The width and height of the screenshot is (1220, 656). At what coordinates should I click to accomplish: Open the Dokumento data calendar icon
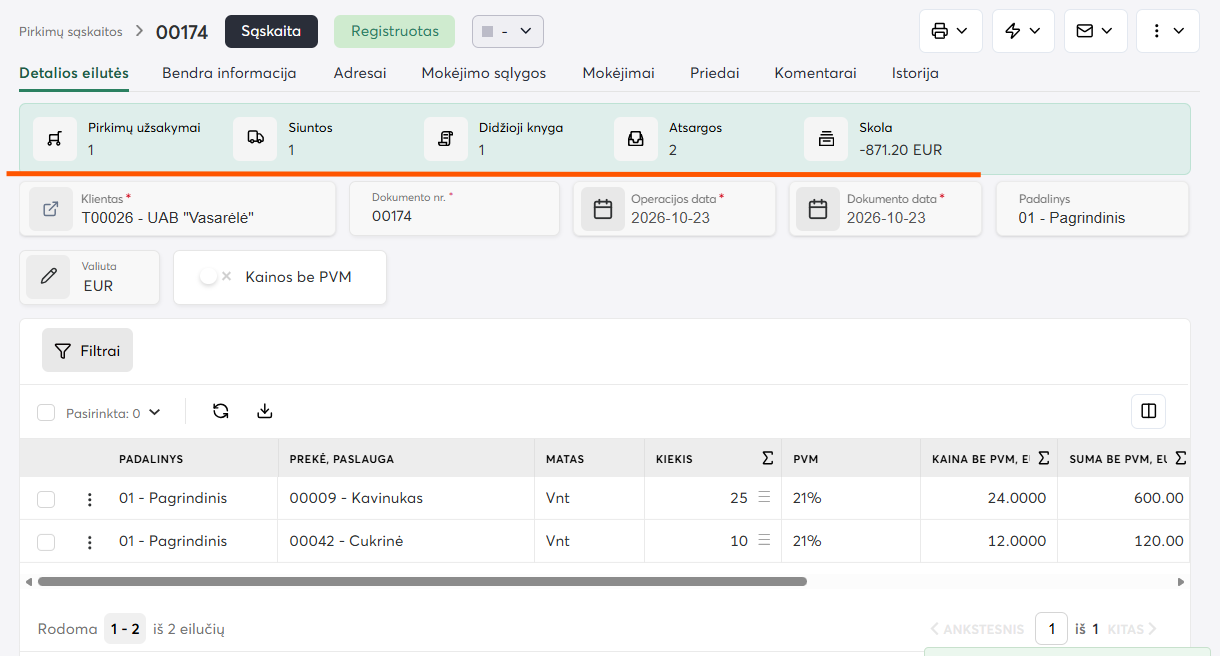point(818,209)
